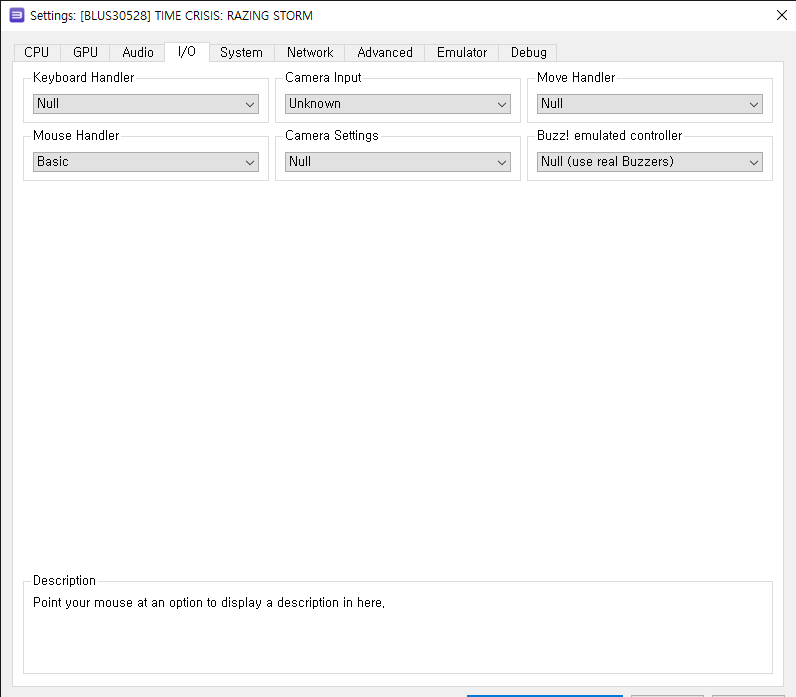This screenshot has width=796, height=697.
Task: Expand the Keyboard Handler dropdown
Action: pyautogui.click(x=146, y=104)
